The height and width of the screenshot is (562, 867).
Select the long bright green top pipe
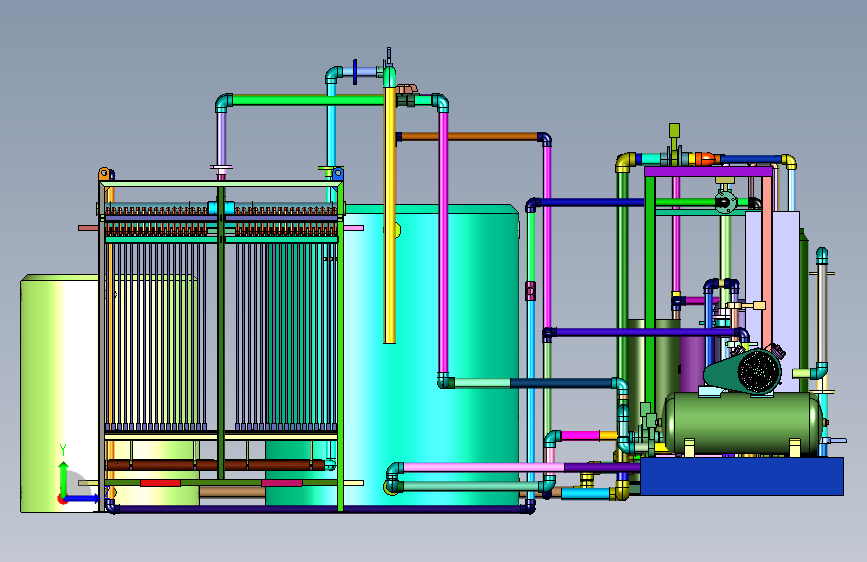[308, 100]
